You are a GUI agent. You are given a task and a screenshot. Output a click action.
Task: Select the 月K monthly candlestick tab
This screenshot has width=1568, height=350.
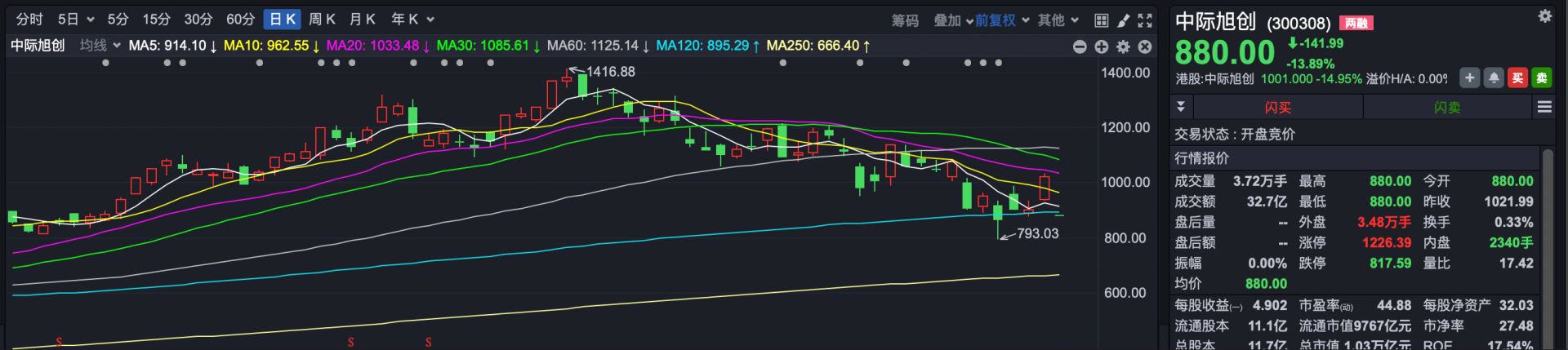362,20
